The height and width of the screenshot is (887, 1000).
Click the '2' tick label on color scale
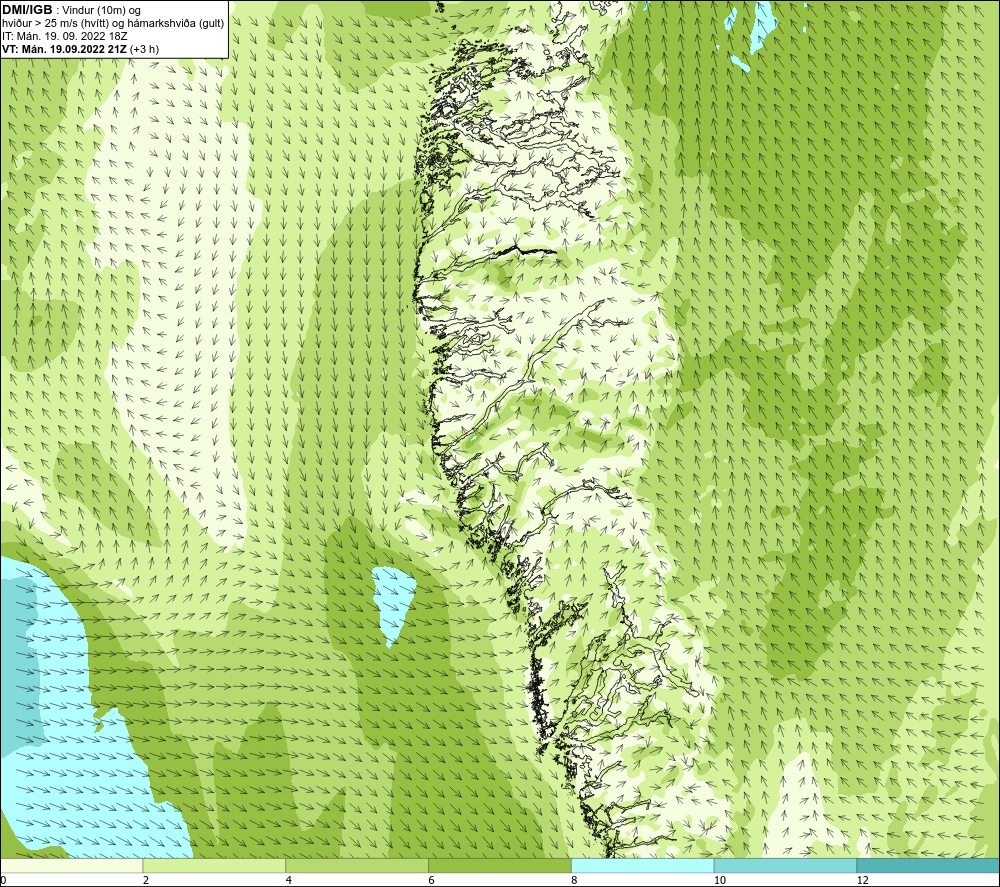[x=146, y=880]
